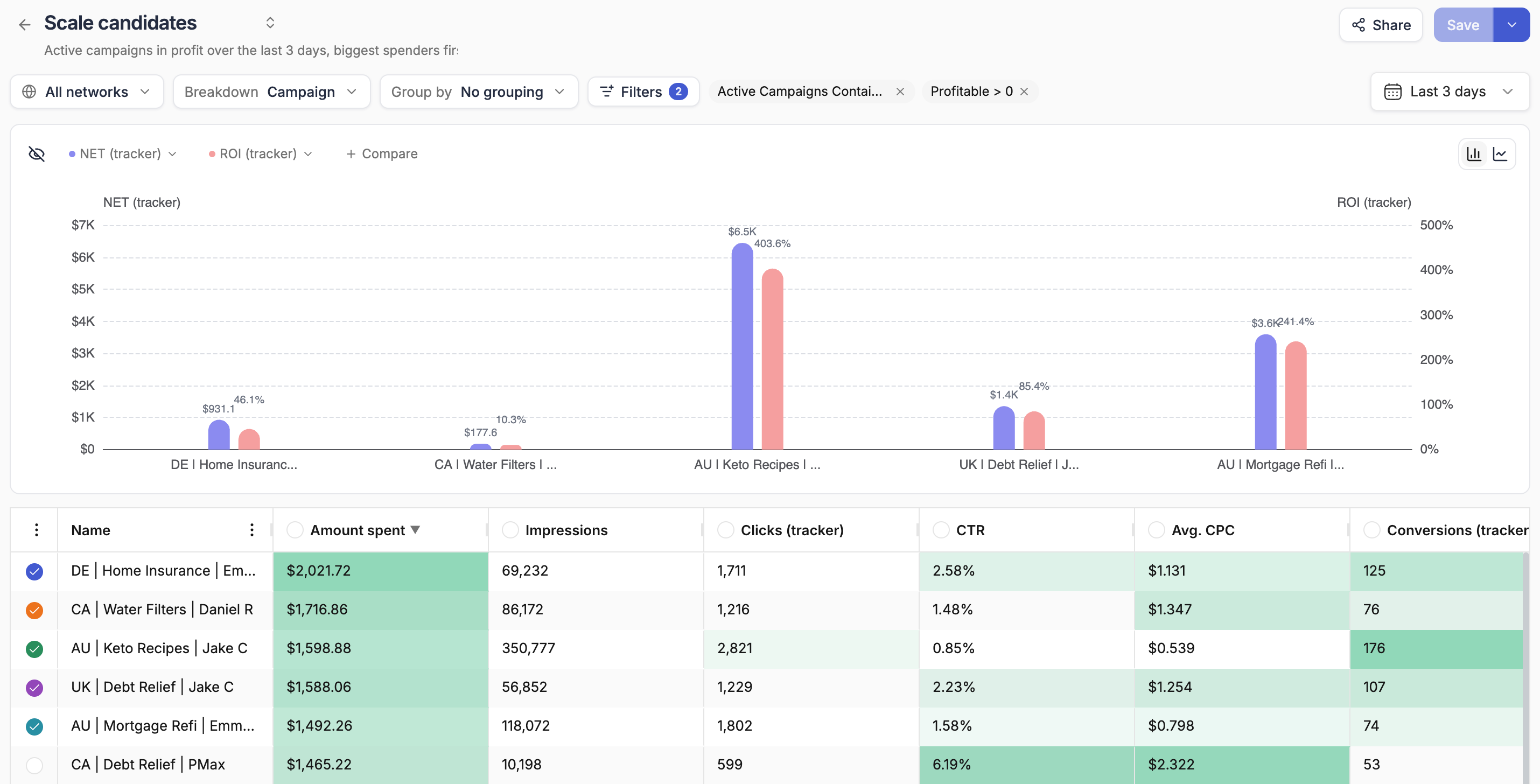Open the table options three-dot menu
1540x784 pixels.
click(x=37, y=530)
